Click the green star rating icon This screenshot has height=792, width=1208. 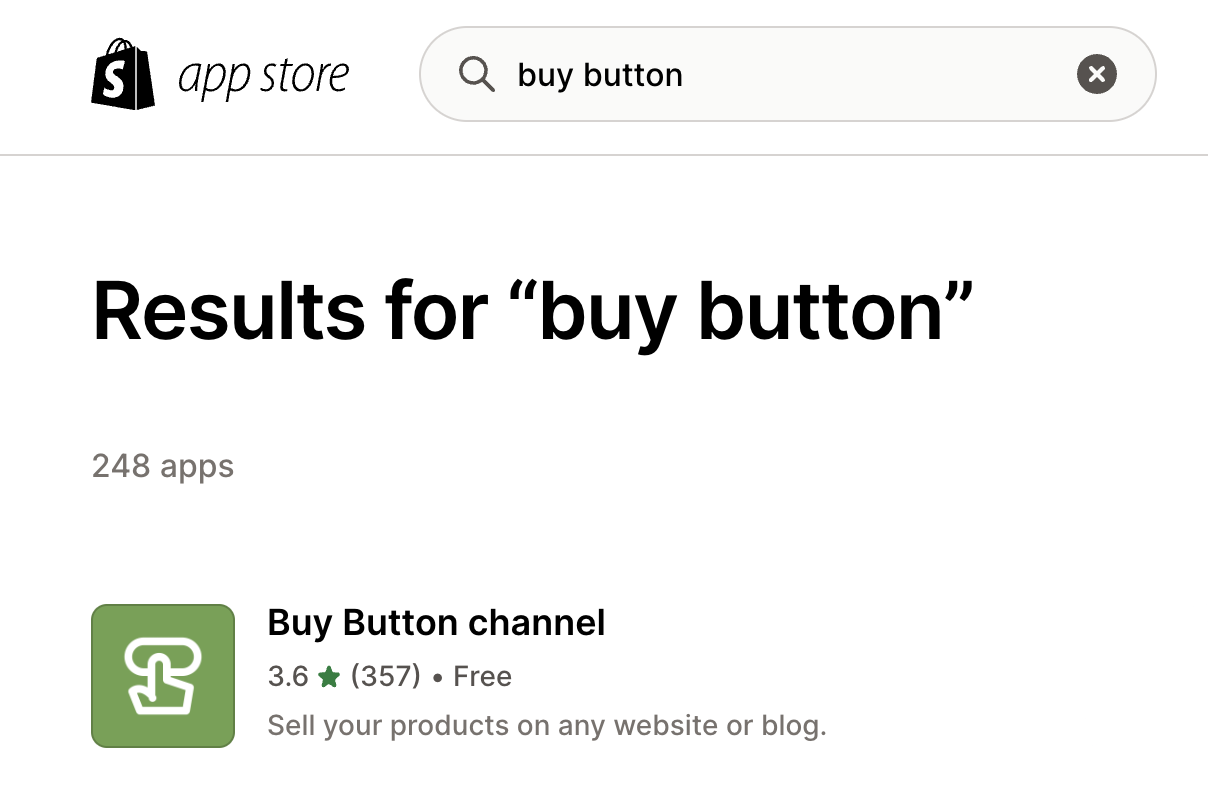click(329, 678)
